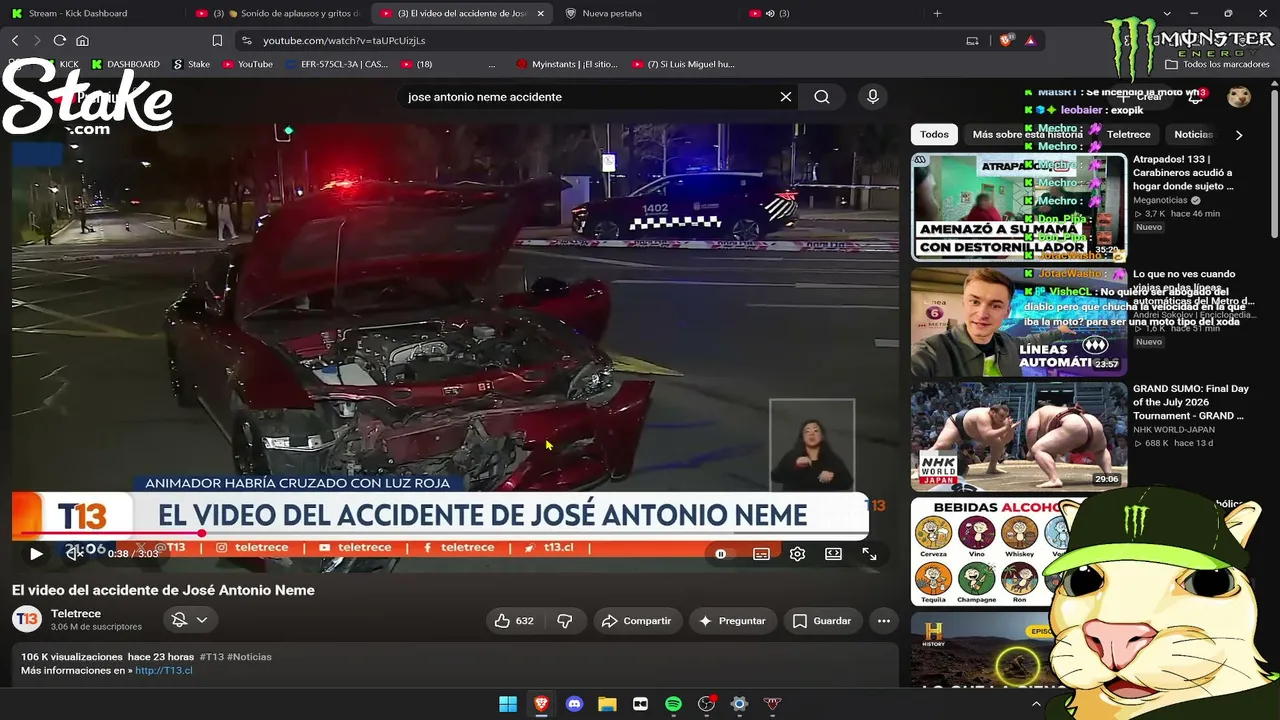The image size is (1280, 720).
Task: Open the Windows Start menu
Action: tap(508, 704)
